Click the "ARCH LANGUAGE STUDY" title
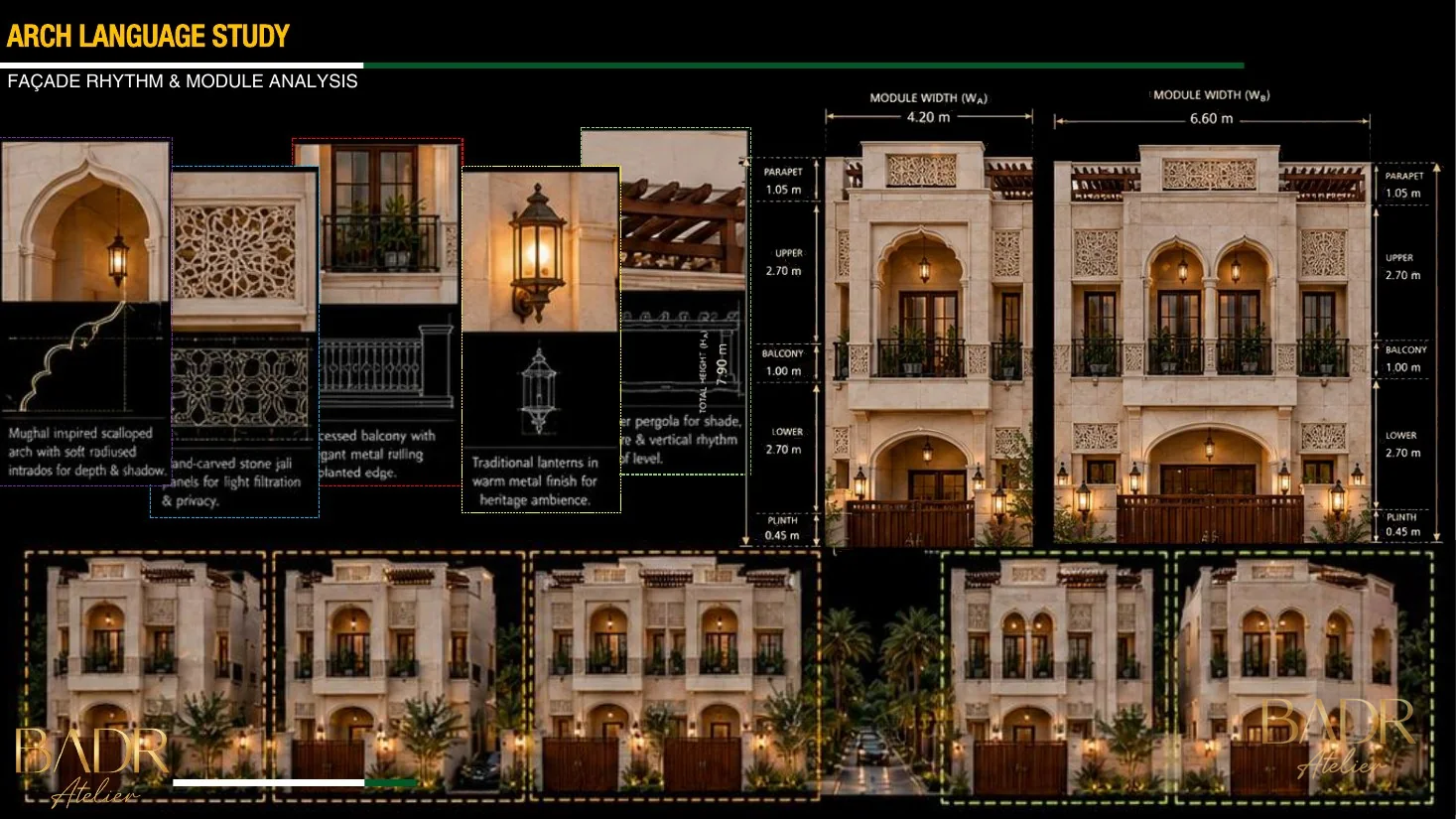Image resolution: width=1456 pixels, height=819 pixels. (148, 37)
